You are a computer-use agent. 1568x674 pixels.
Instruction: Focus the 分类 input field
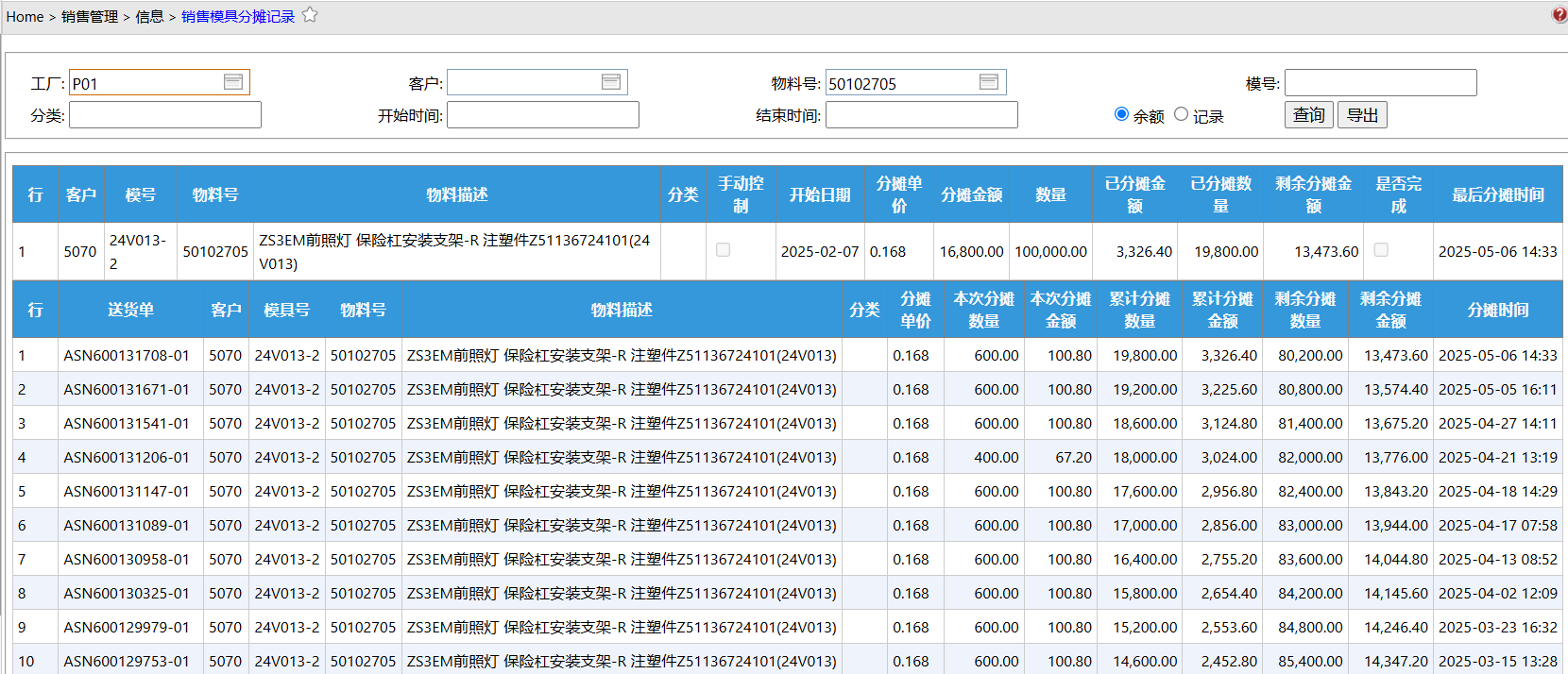click(165, 115)
